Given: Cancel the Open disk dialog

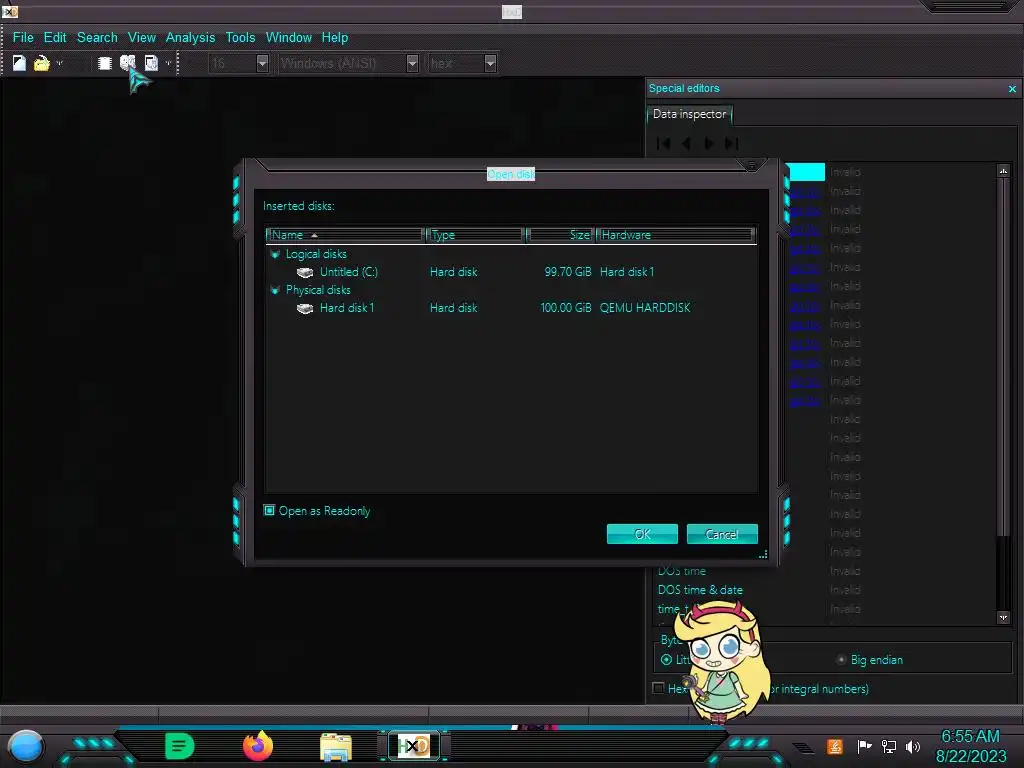Looking at the screenshot, I should pyautogui.click(x=722, y=534).
